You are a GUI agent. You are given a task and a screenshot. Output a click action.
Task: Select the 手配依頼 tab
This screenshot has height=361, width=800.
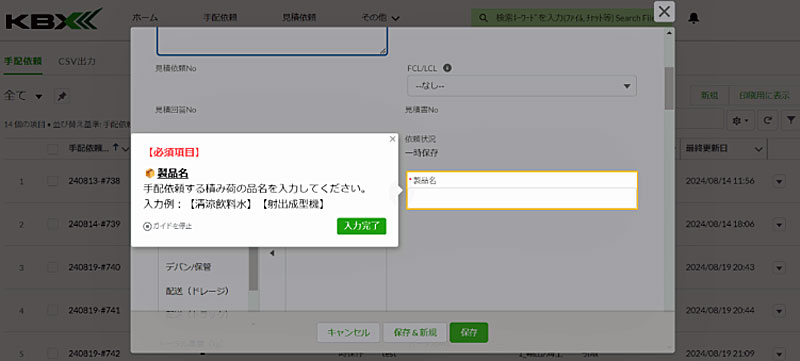(23, 62)
